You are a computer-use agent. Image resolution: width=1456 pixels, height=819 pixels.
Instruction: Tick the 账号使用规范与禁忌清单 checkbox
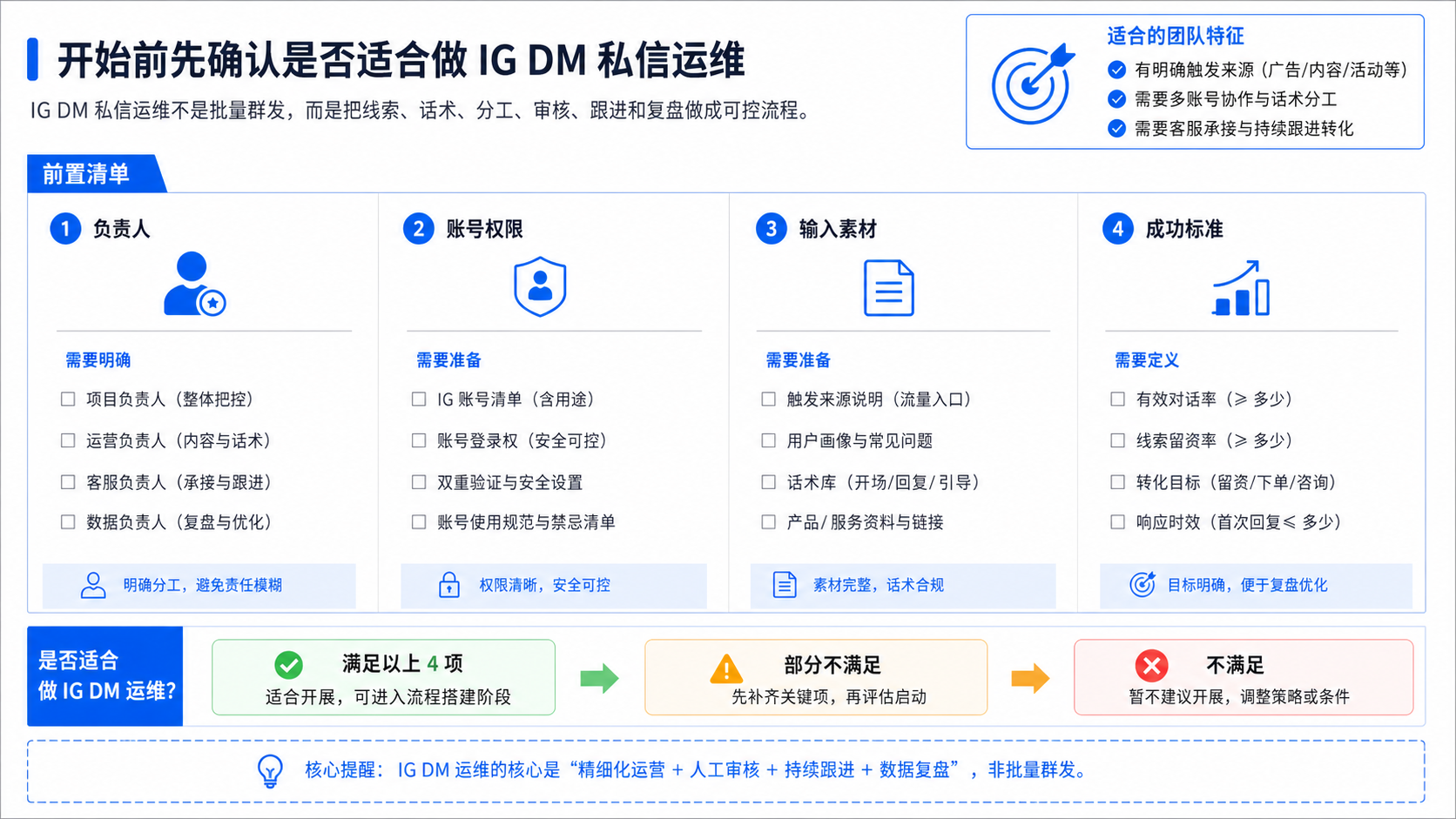(x=419, y=522)
